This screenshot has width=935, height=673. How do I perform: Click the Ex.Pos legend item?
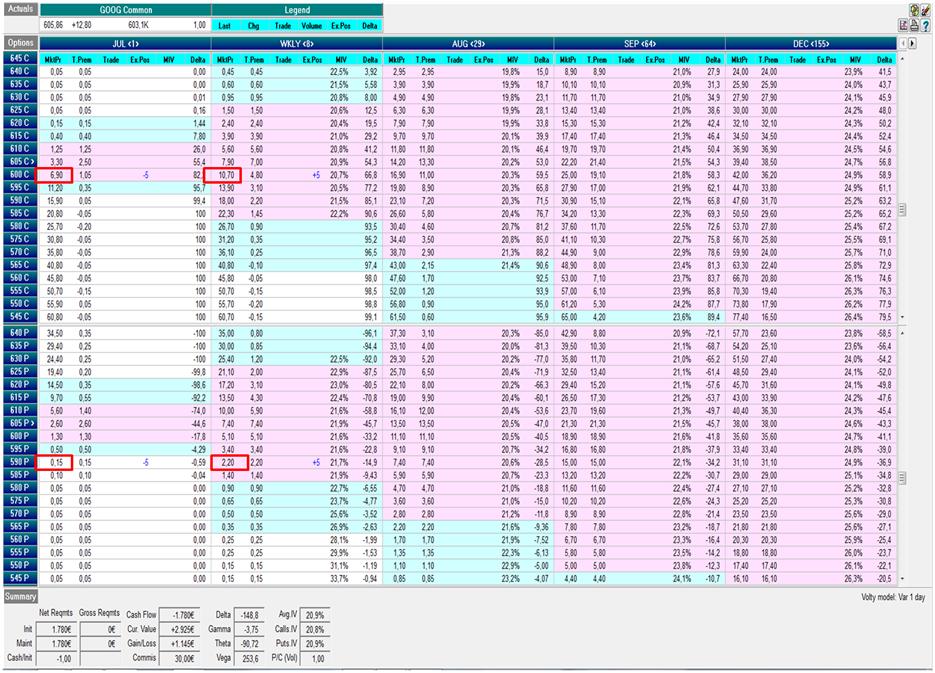click(x=340, y=26)
